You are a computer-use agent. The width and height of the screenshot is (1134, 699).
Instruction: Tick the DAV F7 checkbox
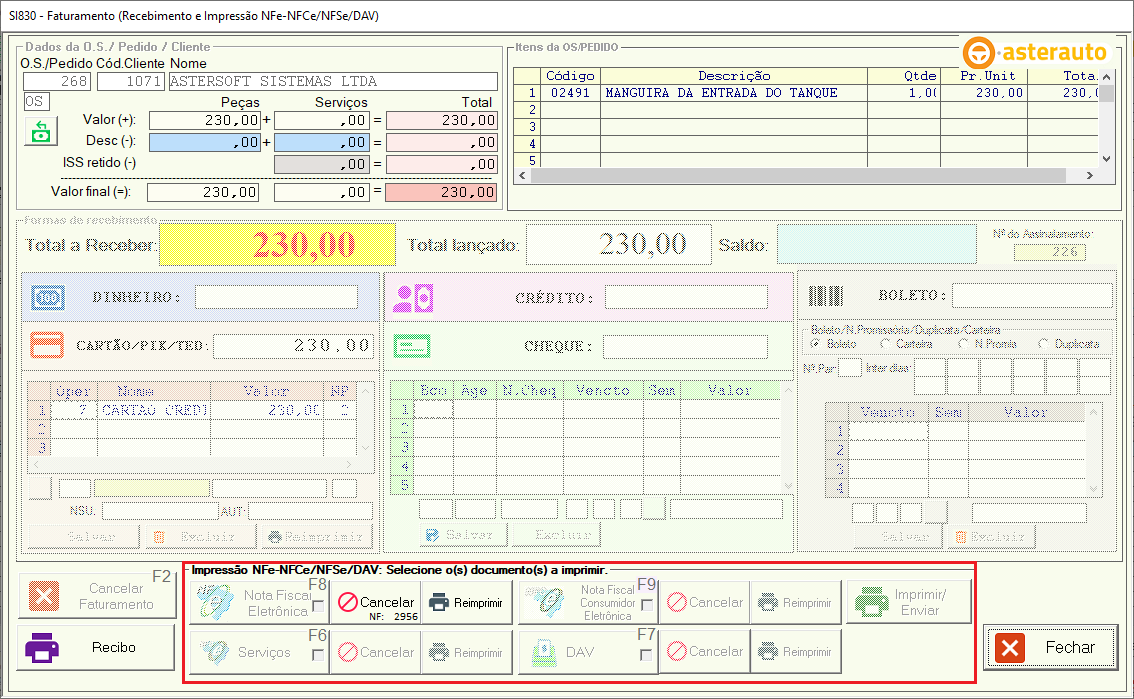click(646, 655)
